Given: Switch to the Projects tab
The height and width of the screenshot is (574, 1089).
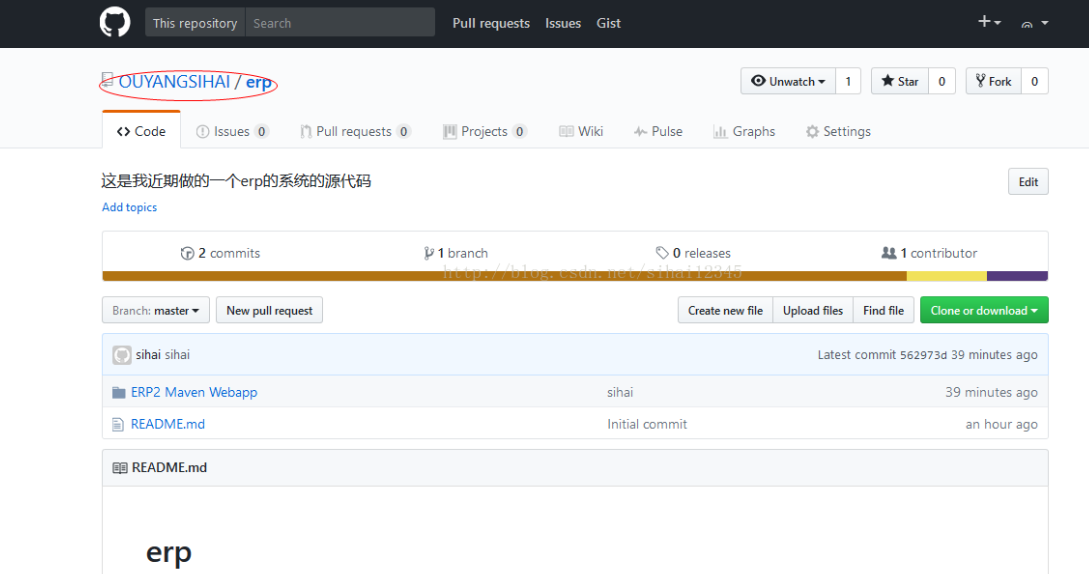Looking at the screenshot, I should click(x=485, y=131).
